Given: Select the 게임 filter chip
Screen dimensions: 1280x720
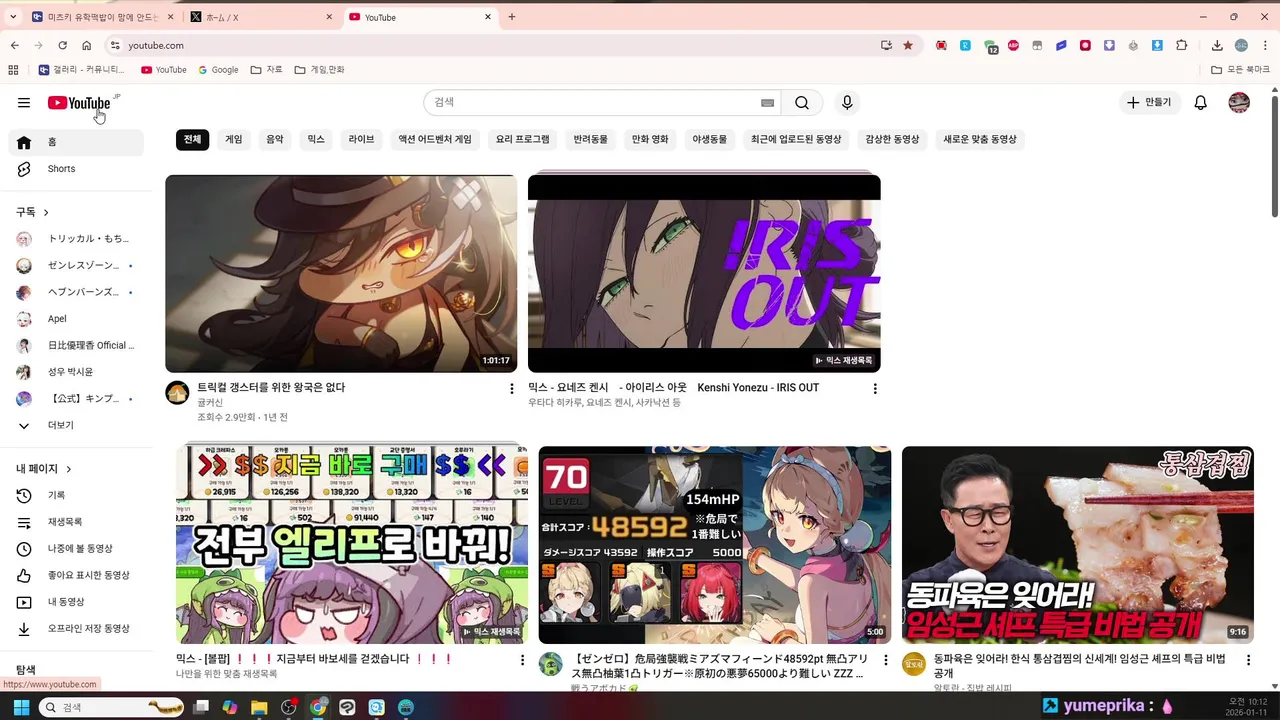Looking at the screenshot, I should (234, 140).
